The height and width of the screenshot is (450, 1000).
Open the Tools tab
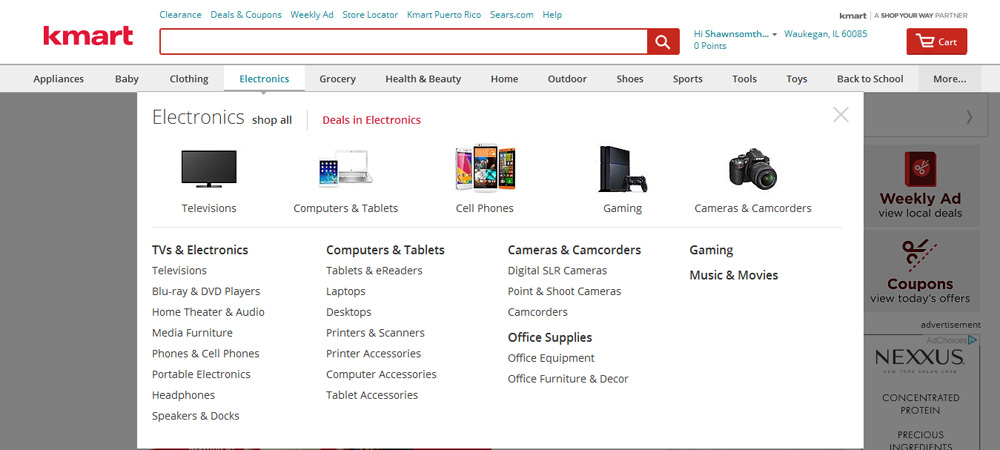pos(744,79)
